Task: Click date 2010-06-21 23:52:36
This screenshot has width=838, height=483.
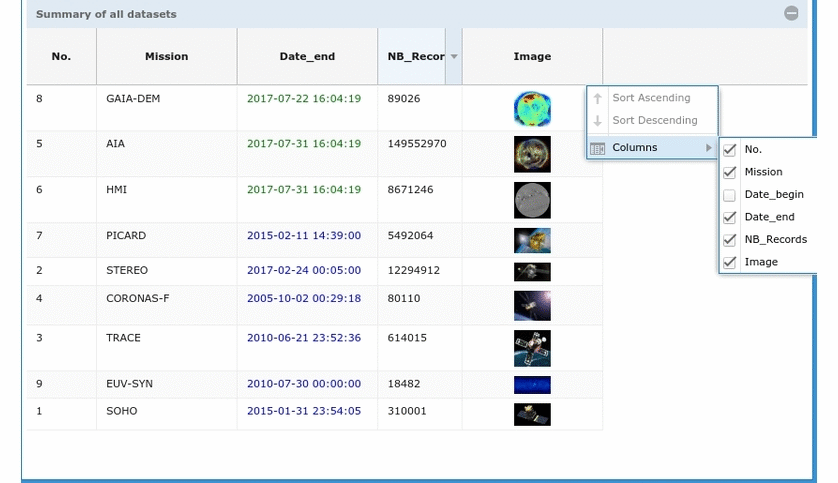Action: (x=304, y=338)
